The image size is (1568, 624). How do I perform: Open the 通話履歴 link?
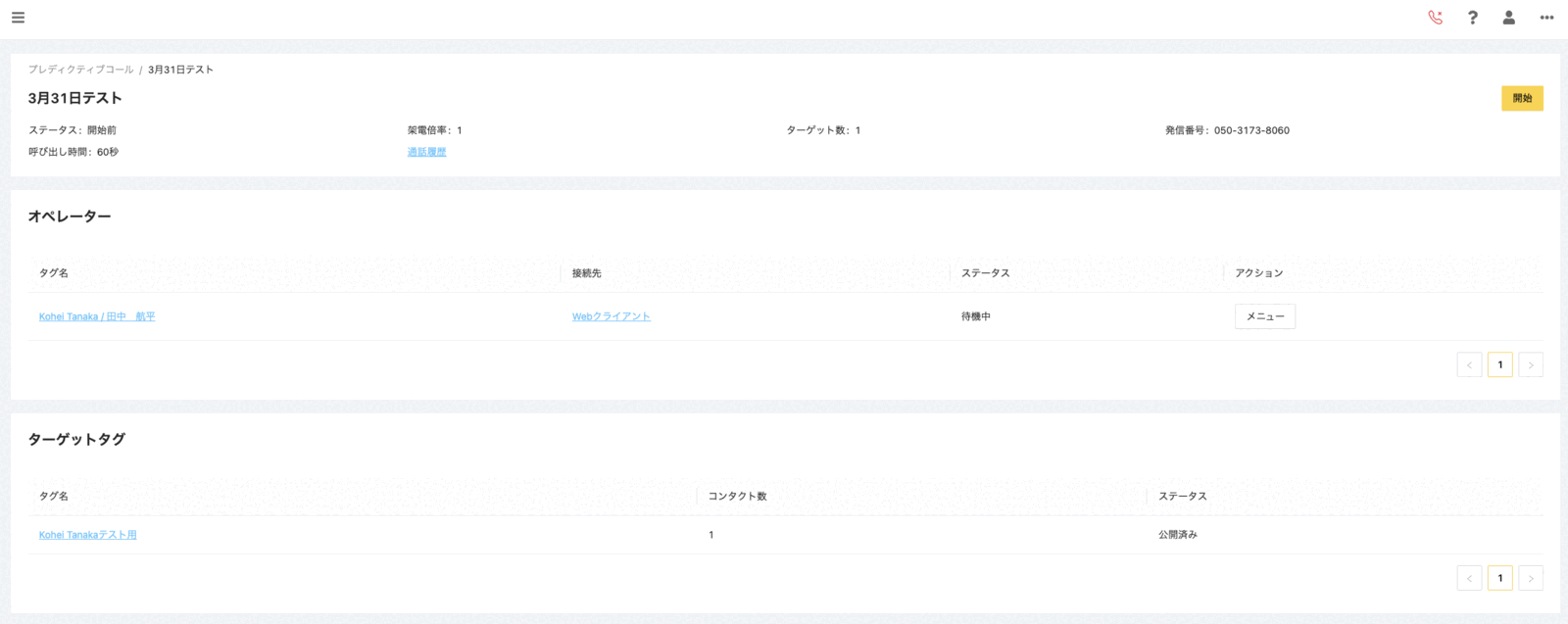pyautogui.click(x=426, y=152)
